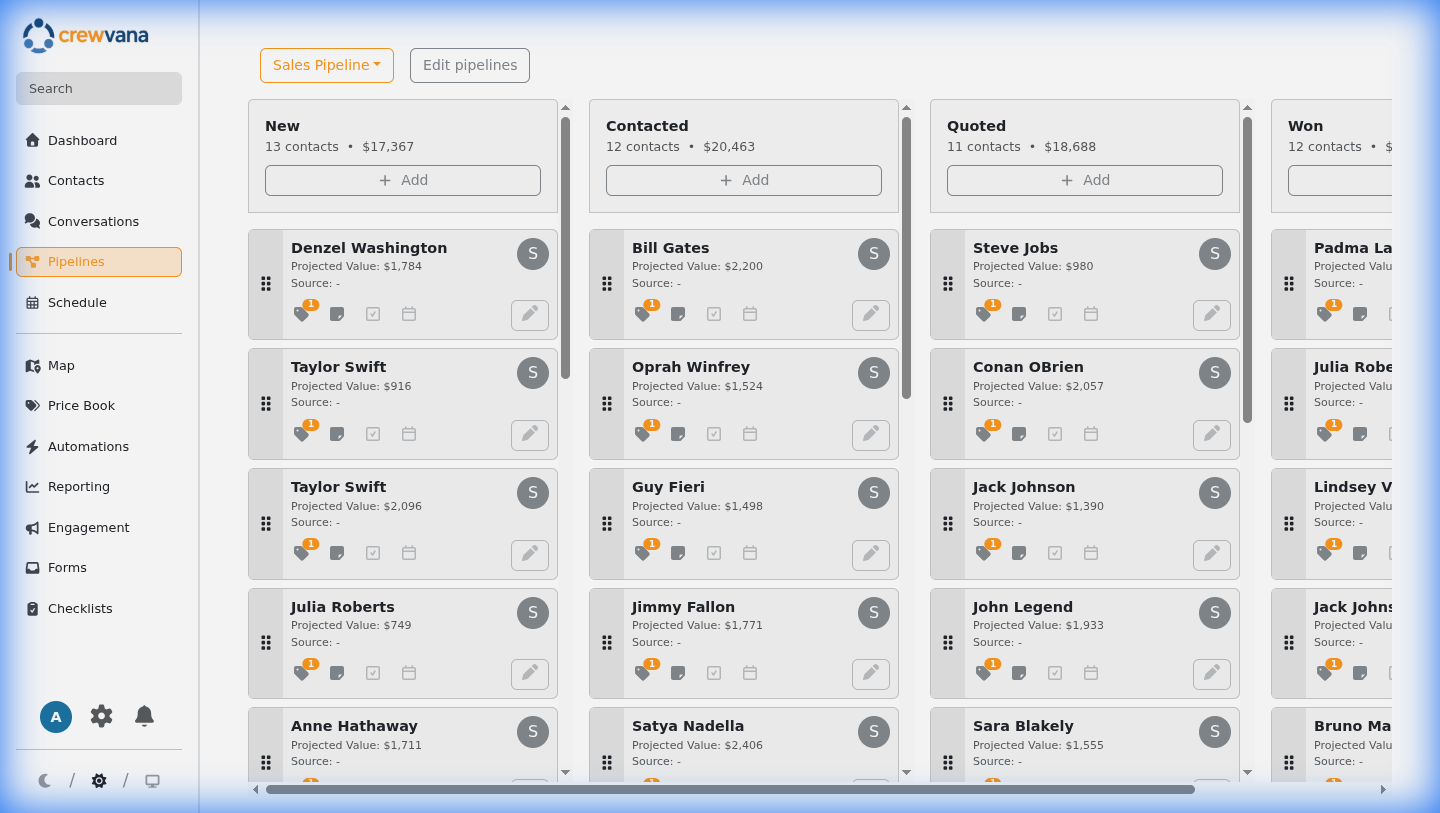
Task: Click the horizontal scrollbar at bottom of board
Action: [730, 789]
